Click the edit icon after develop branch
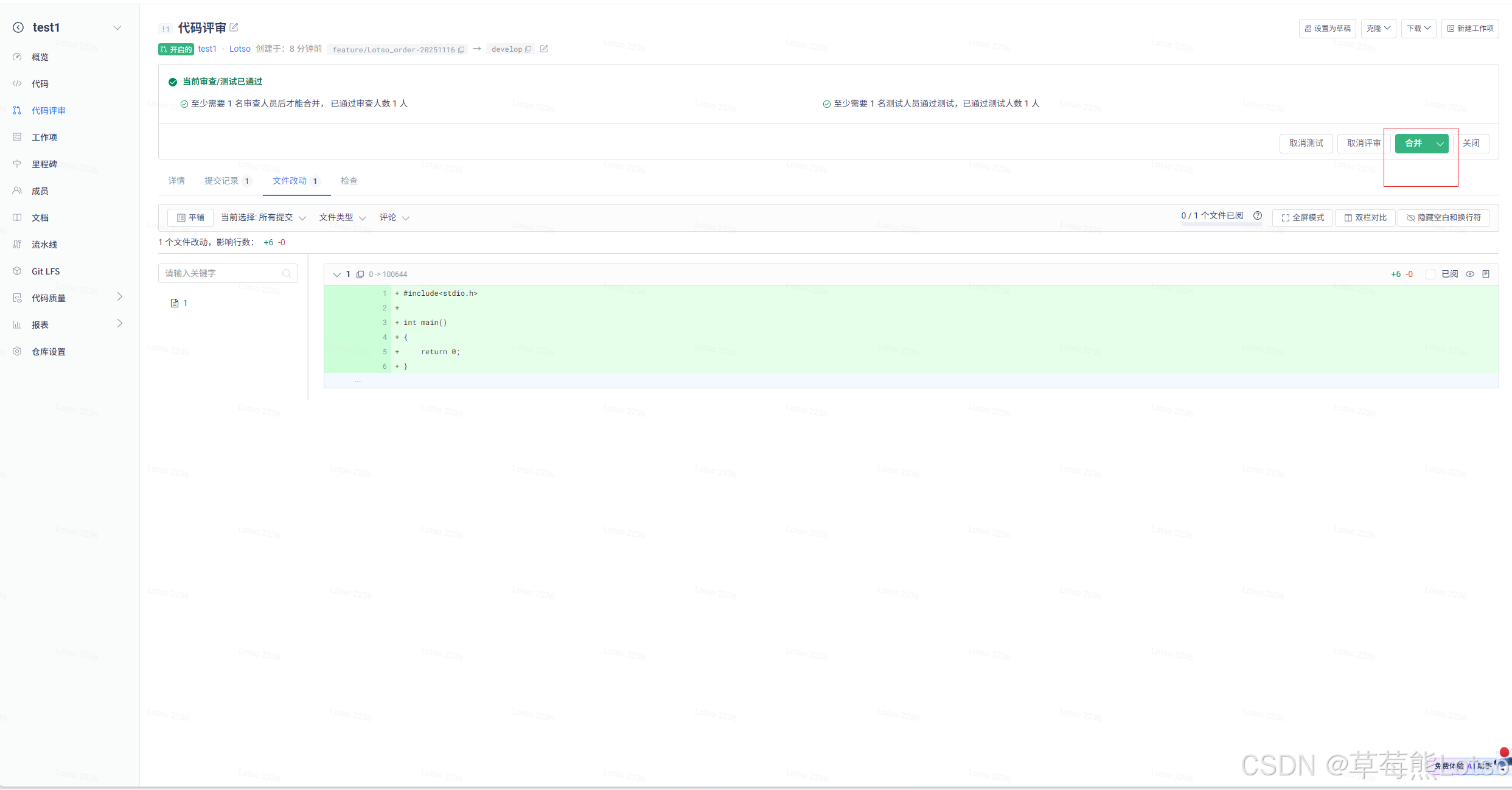Viewport: 1512px width, 790px height. (544, 49)
